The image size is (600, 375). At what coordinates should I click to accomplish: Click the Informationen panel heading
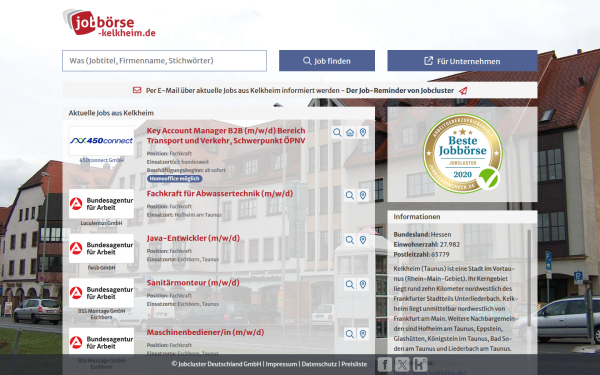click(x=417, y=217)
